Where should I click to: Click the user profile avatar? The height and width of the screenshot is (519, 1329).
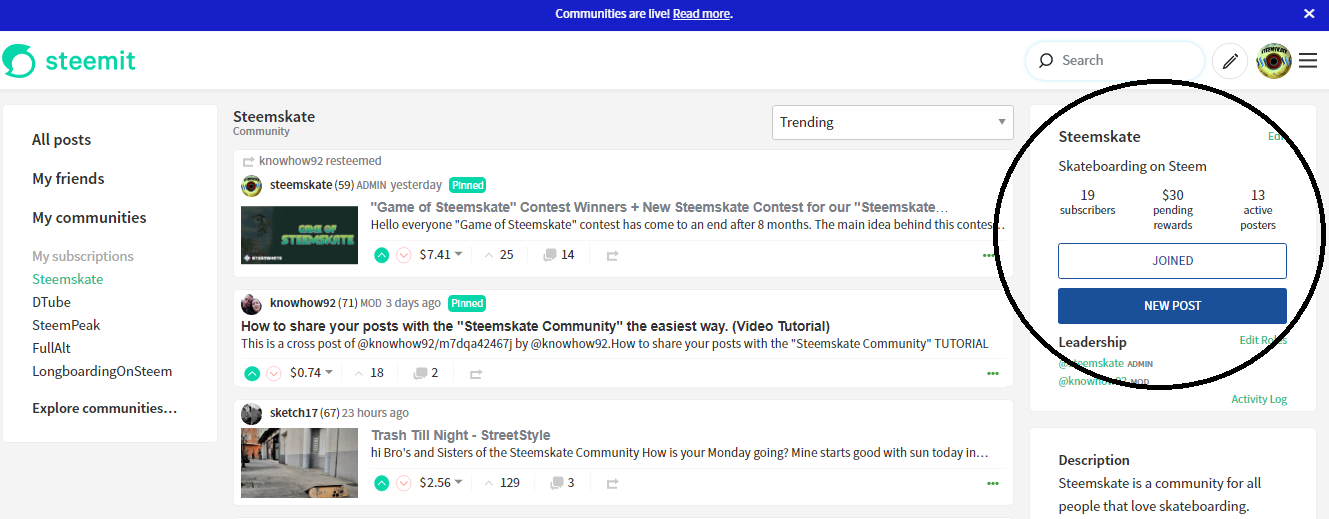[x=1273, y=61]
